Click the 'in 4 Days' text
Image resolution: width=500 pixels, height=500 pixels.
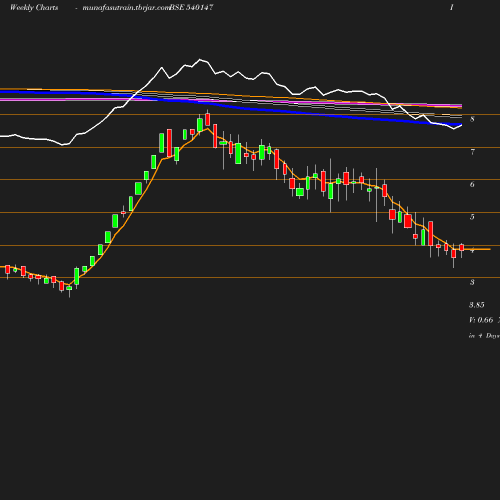[x=484, y=336]
